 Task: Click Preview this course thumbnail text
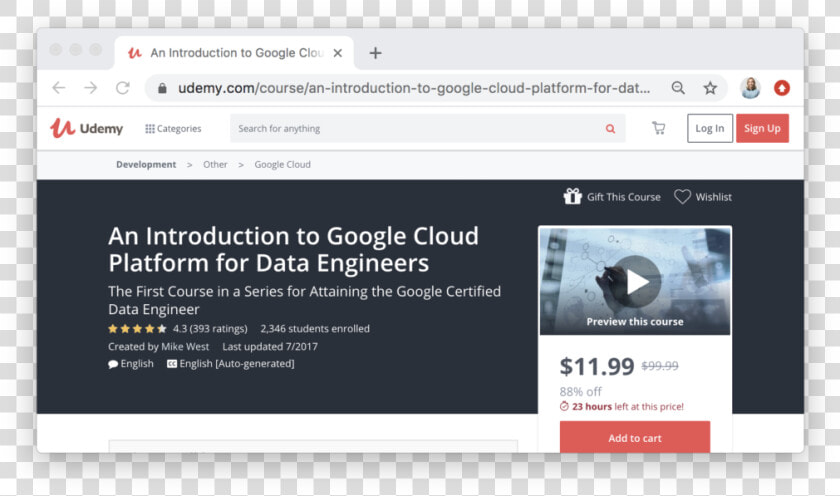(x=635, y=321)
